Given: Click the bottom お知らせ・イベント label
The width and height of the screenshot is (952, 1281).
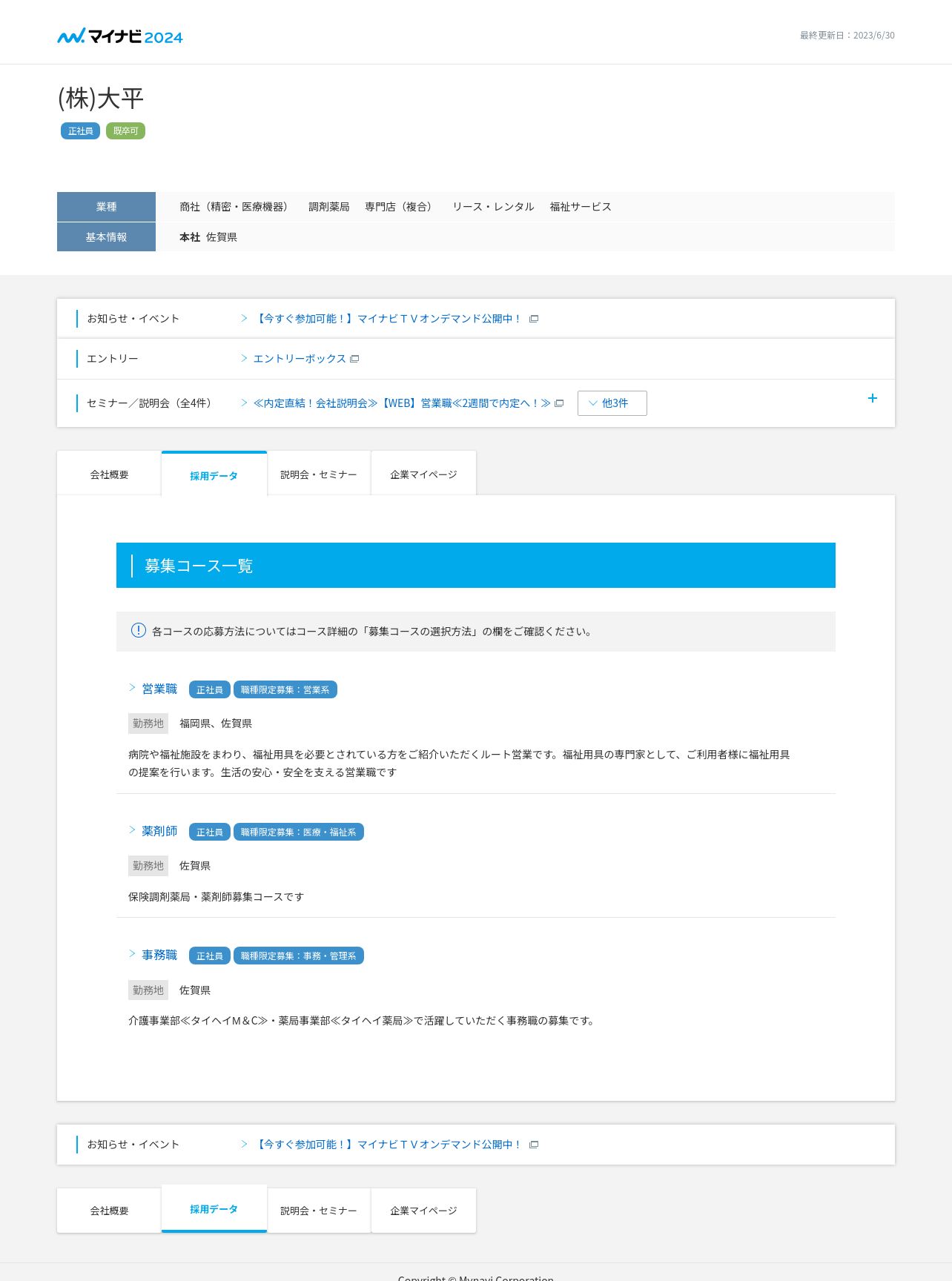Looking at the screenshot, I should coord(133,1145).
